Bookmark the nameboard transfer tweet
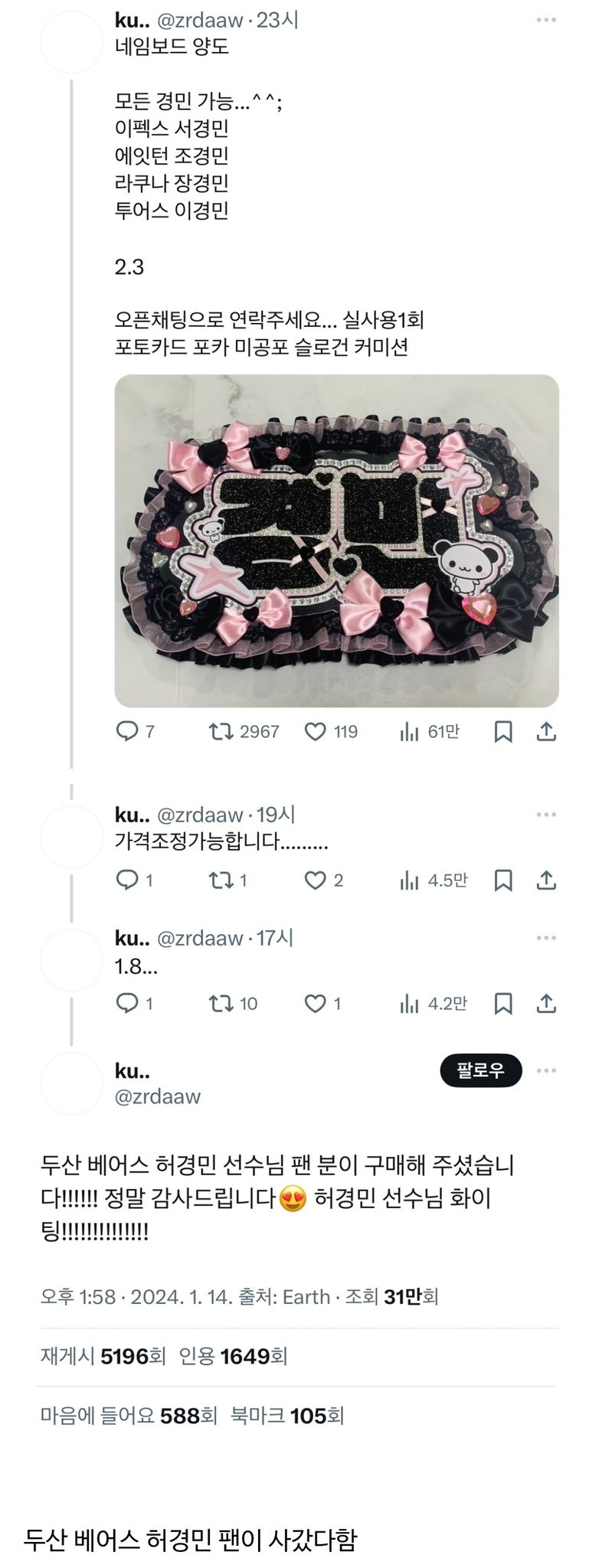Image resolution: width=599 pixels, height=1568 pixels. point(503,732)
